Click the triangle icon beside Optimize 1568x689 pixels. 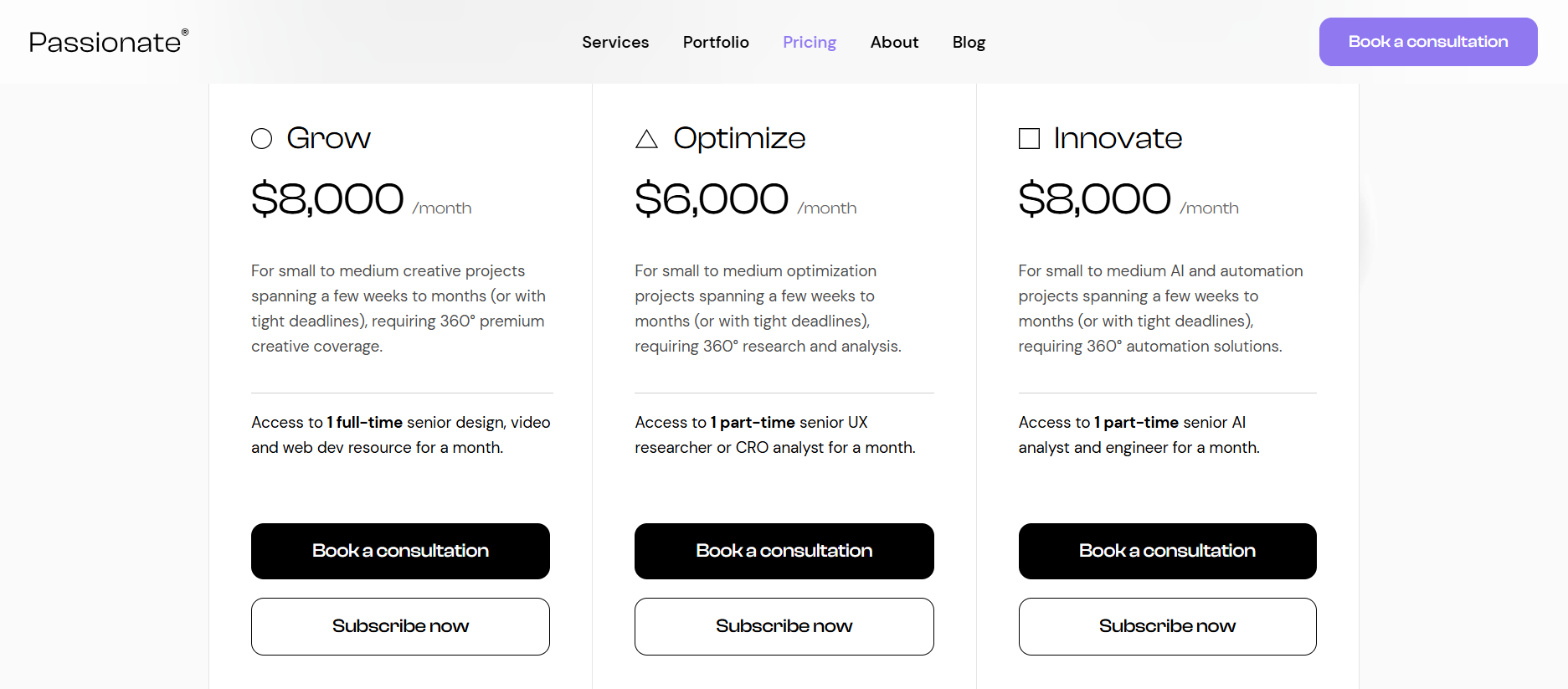point(646,139)
